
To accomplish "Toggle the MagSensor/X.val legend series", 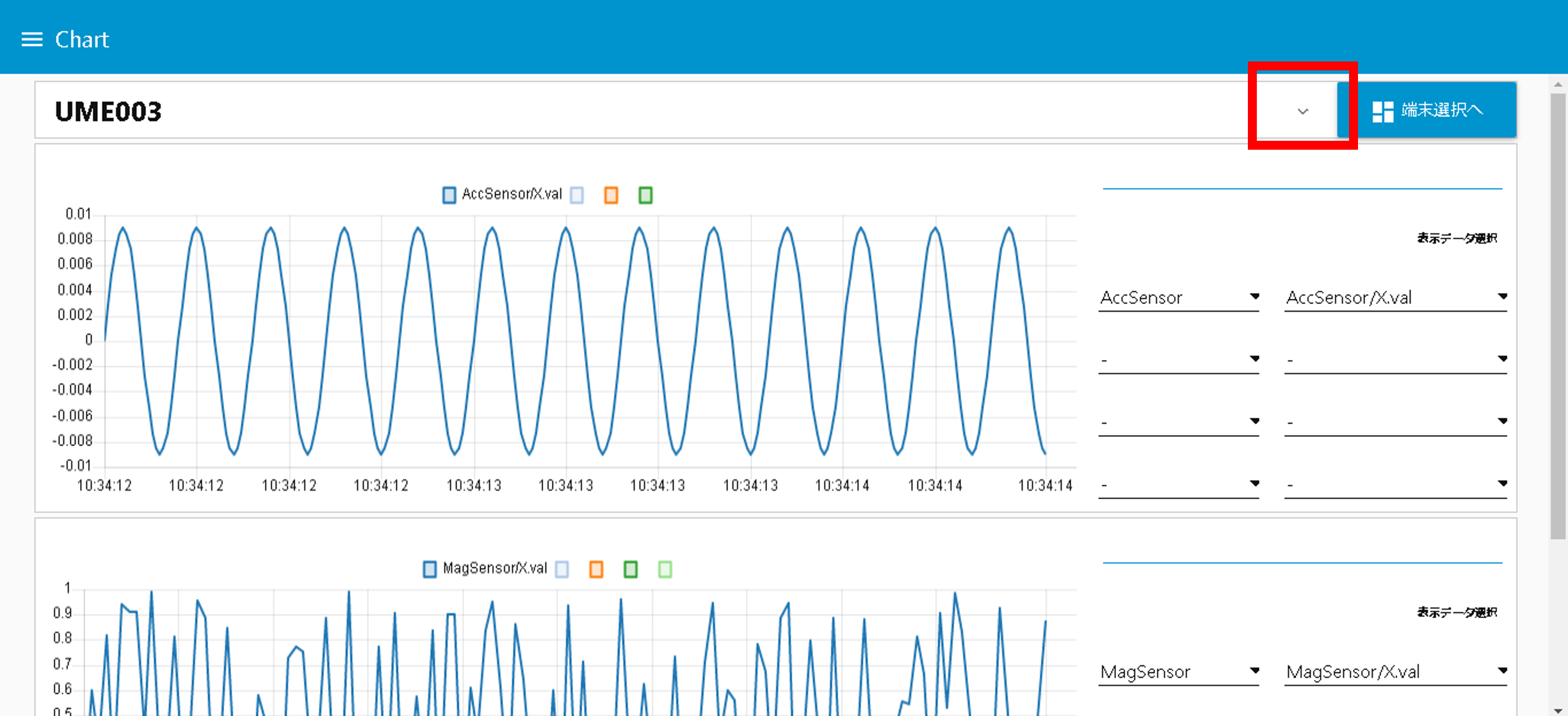I will click(485, 569).
